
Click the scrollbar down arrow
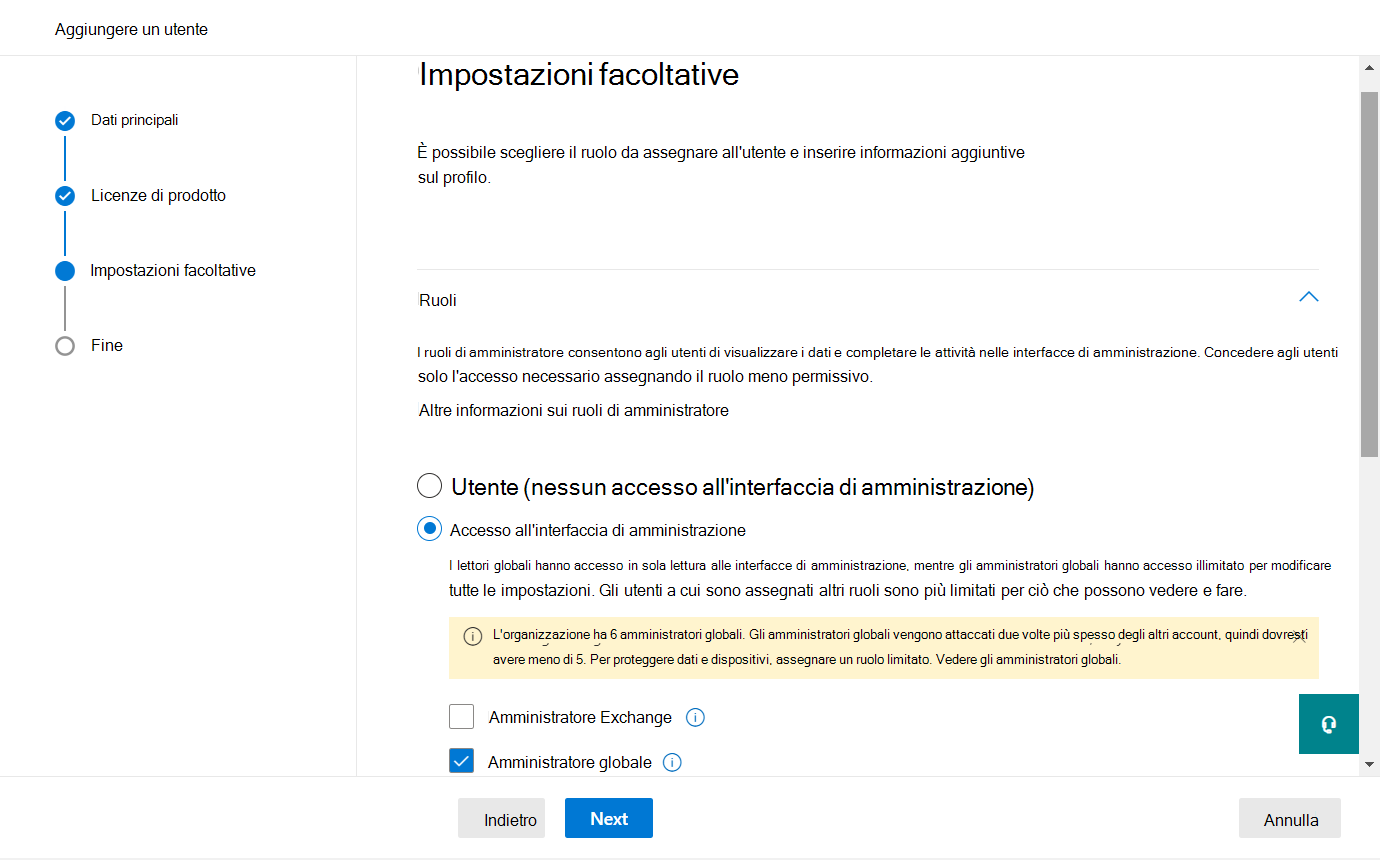(1369, 764)
